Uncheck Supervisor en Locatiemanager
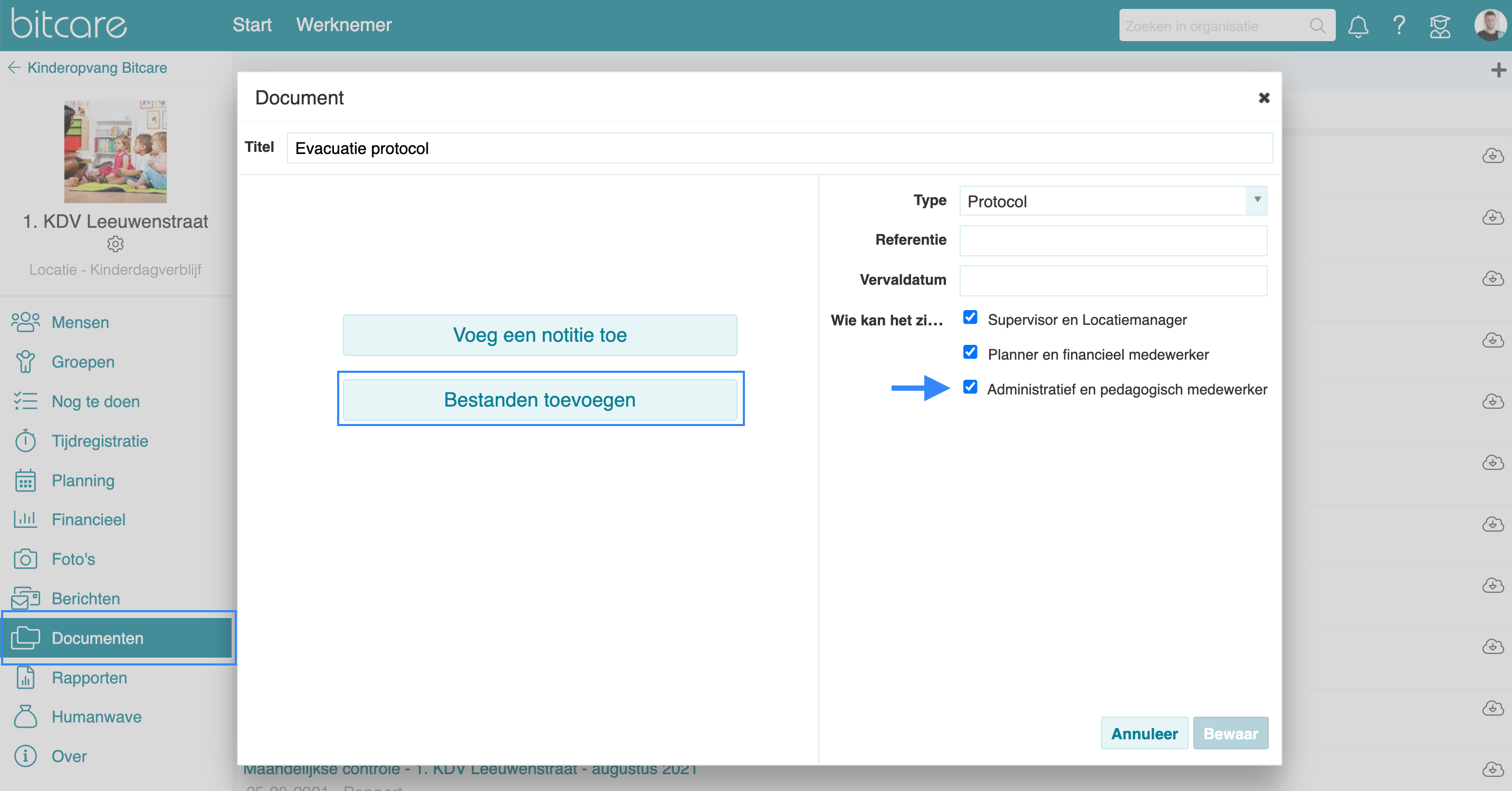Image resolution: width=1512 pixels, height=791 pixels. 970,317
